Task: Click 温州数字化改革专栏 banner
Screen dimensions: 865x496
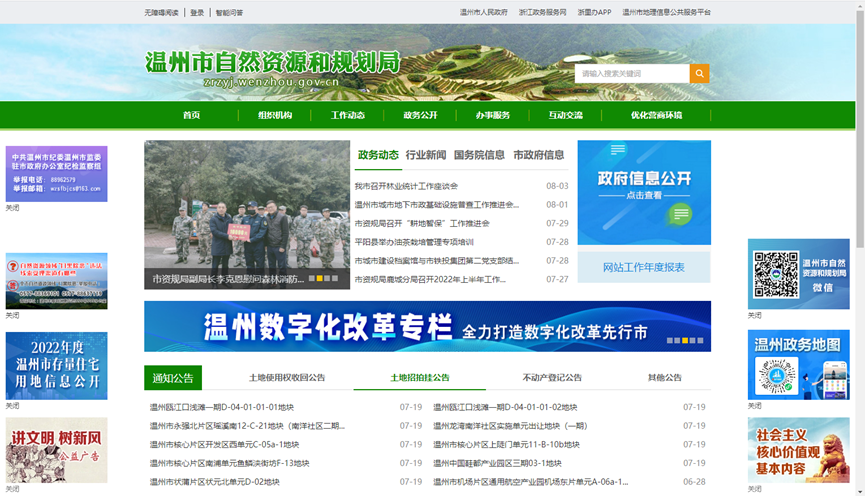Action: tap(427, 326)
